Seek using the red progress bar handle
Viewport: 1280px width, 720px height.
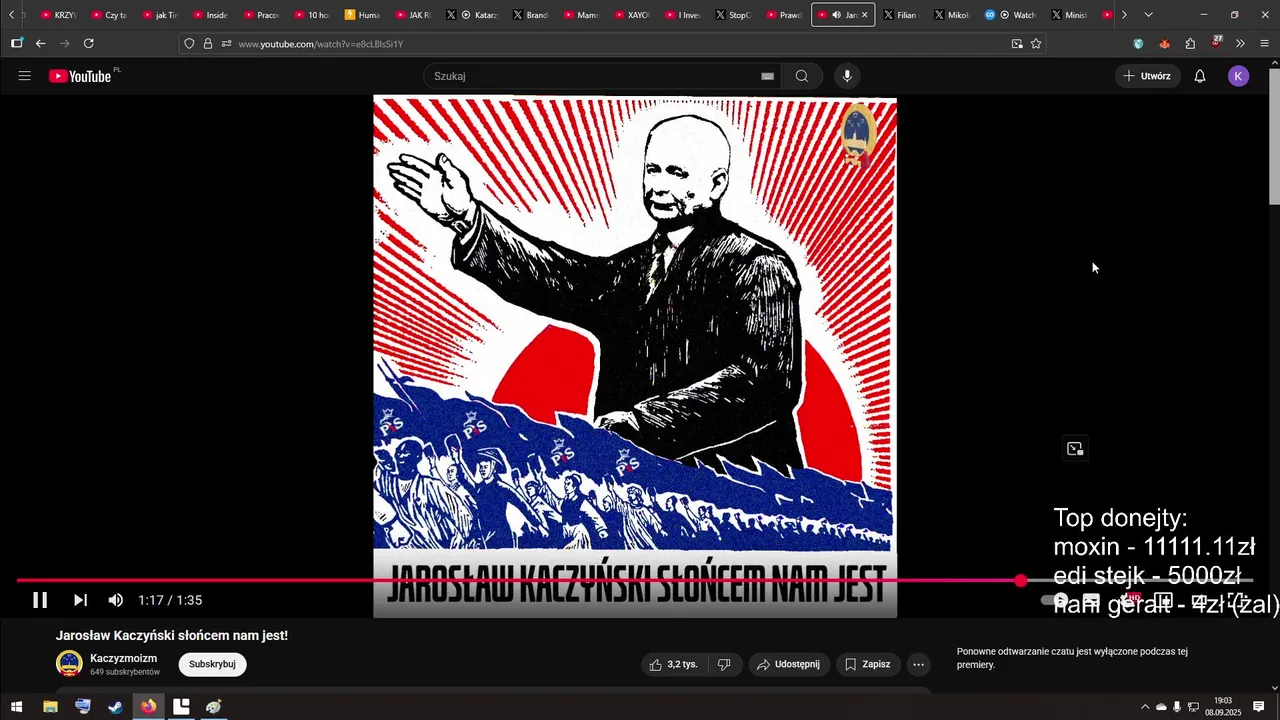click(1020, 580)
